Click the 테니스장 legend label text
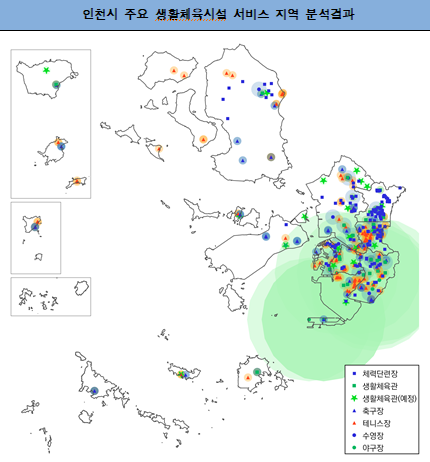 (x=376, y=423)
